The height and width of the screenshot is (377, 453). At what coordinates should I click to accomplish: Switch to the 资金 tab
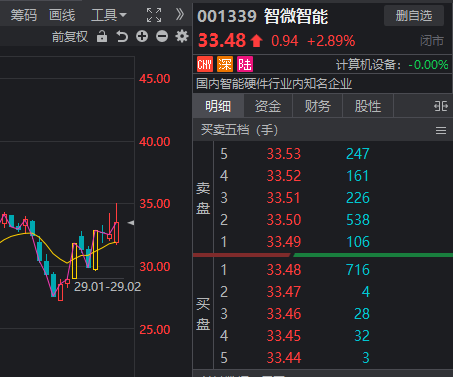(x=268, y=106)
